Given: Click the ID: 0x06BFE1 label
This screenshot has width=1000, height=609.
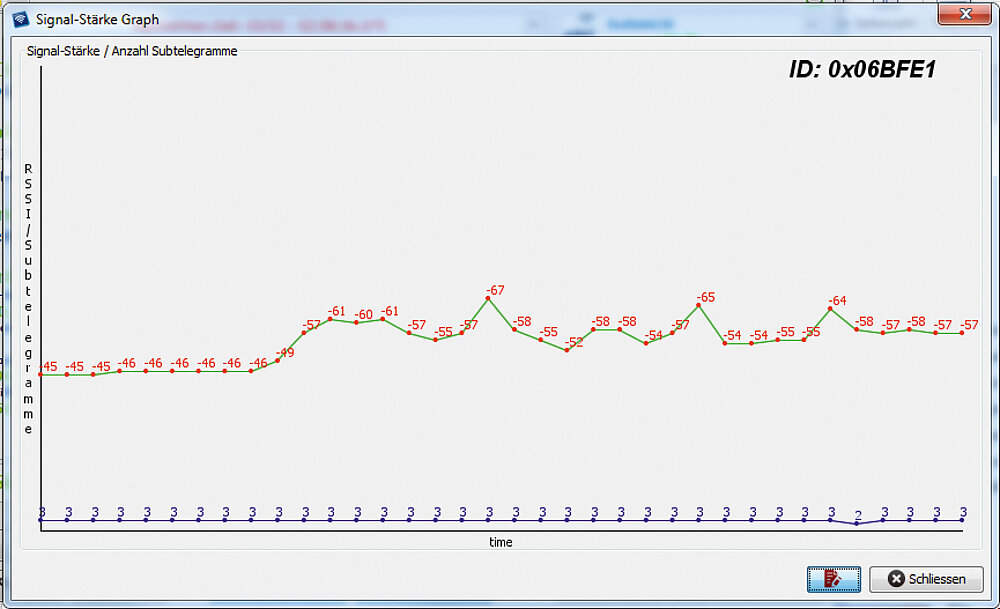Looking at the screenshot, I should 862,69.
